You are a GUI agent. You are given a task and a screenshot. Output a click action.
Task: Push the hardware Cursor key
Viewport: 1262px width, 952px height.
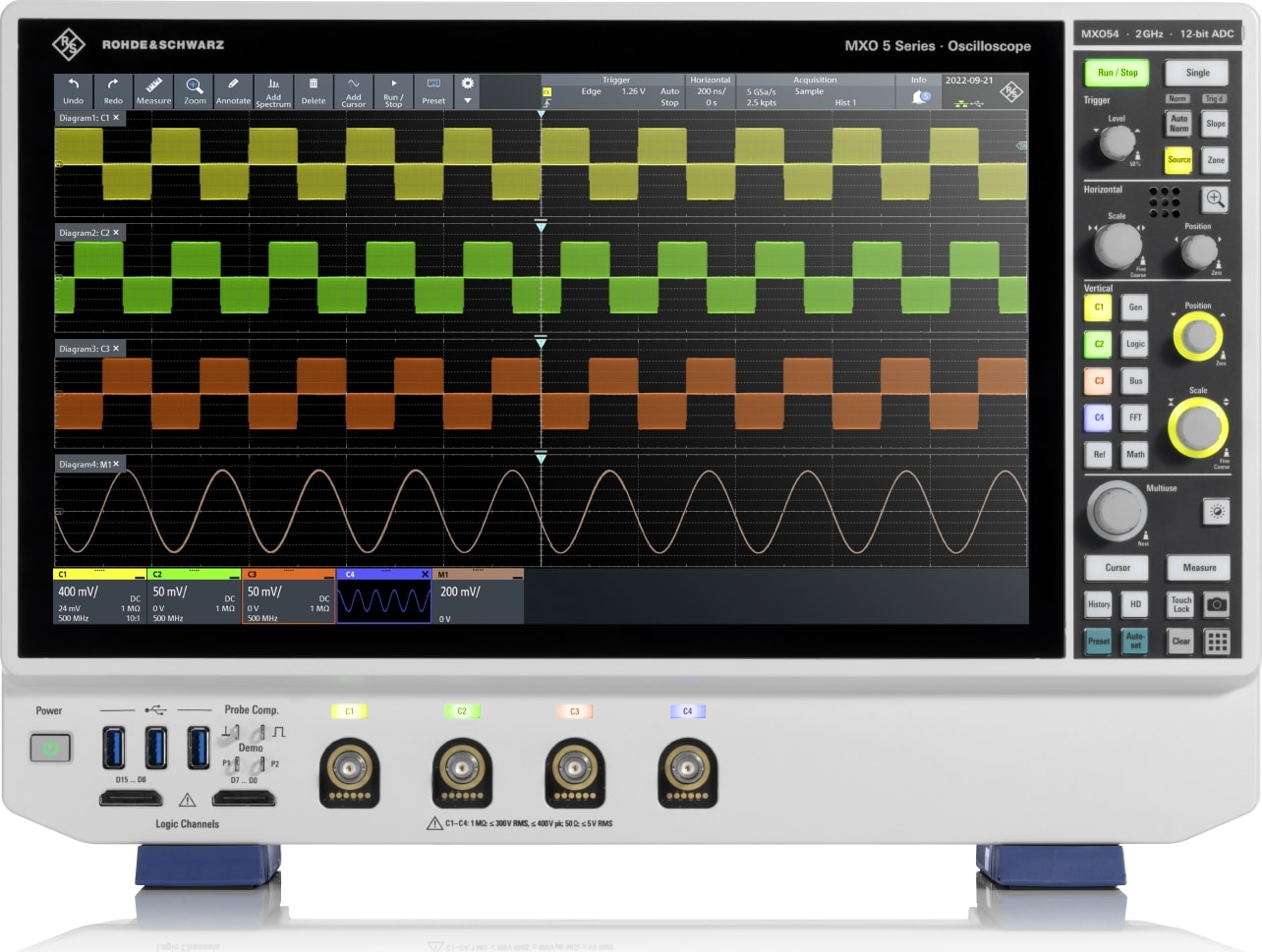pyautogui.click(x=1118, y=568)
